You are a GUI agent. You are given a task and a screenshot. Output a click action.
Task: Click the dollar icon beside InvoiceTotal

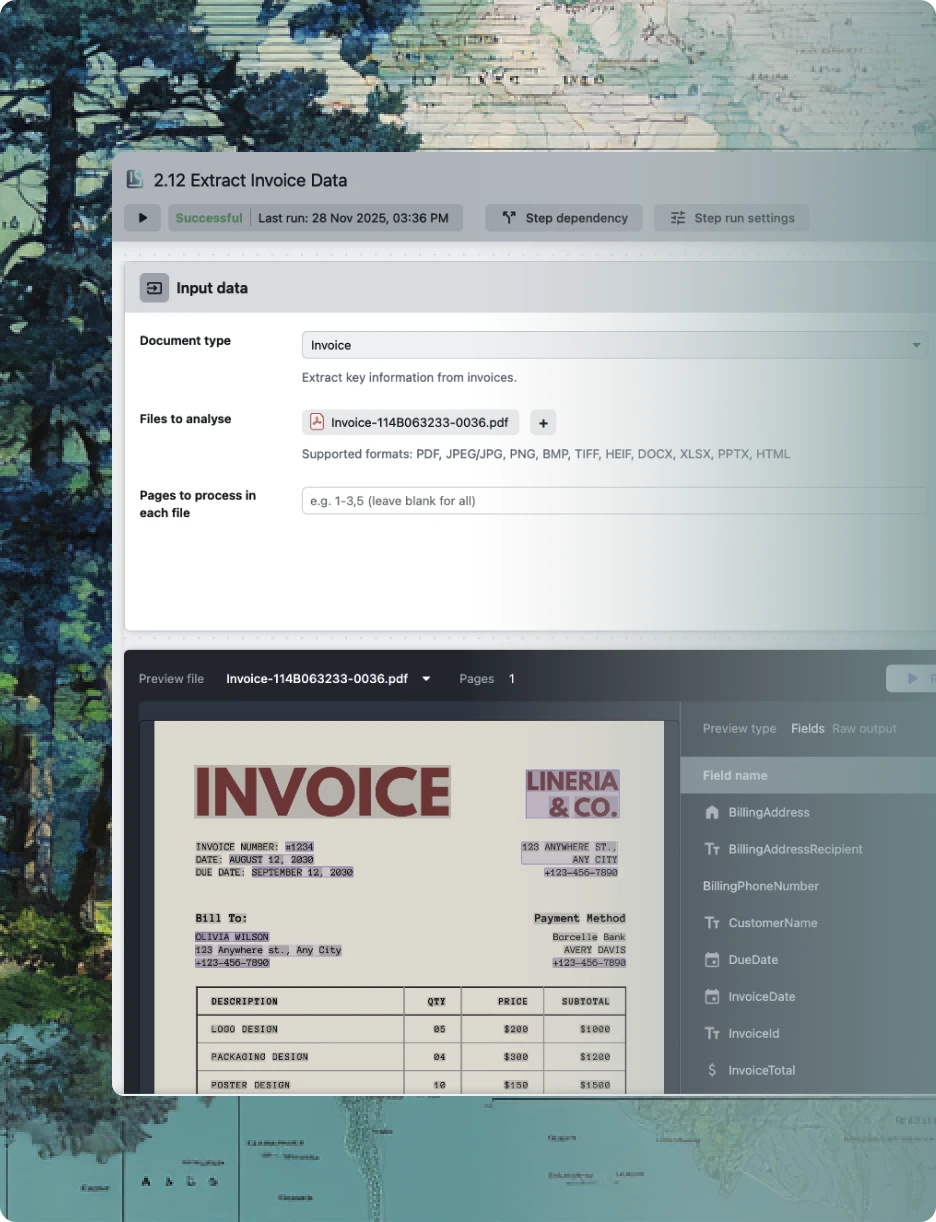click(710, 1070)
